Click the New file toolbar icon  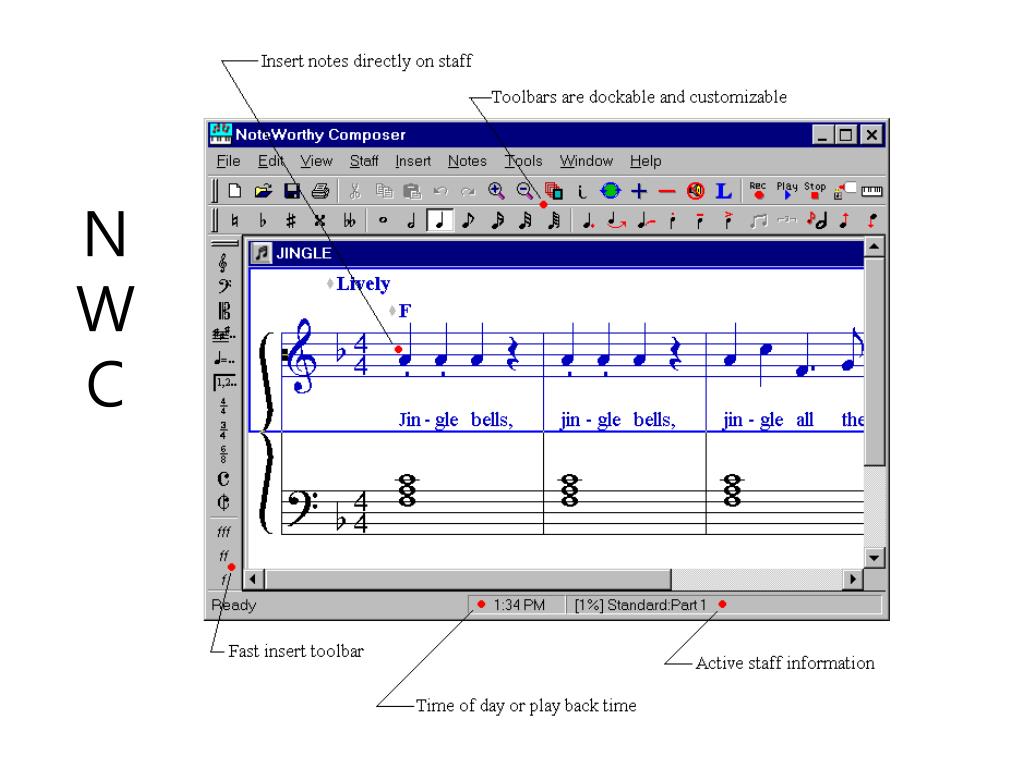[235, 191]
